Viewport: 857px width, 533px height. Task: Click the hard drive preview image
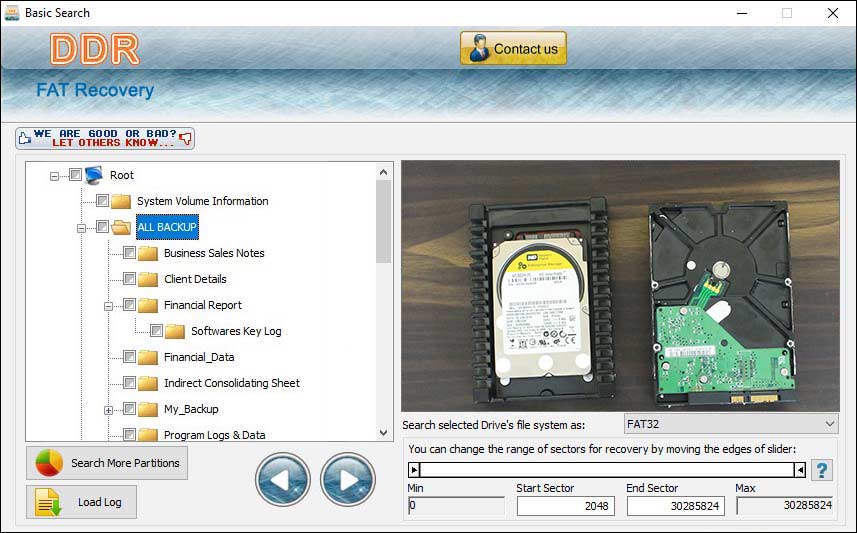pos(620,286)
